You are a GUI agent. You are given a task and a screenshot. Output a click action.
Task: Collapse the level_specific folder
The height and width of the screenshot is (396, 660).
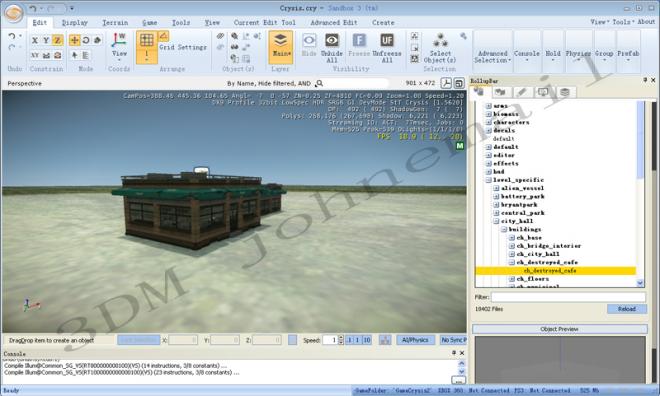(x=489, y=180)
